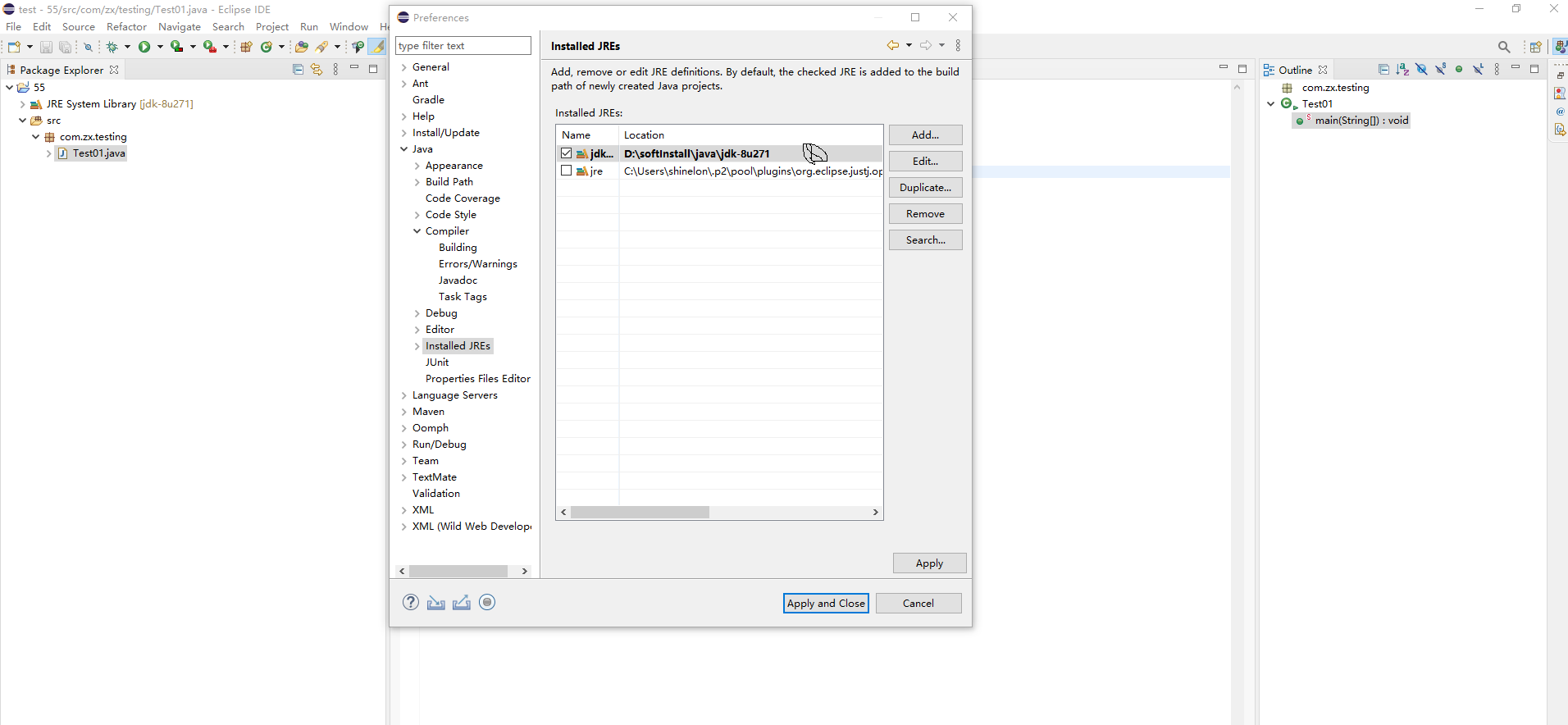Collapse the Compiler preferences node
The image size is (1568, 725).
417,231
